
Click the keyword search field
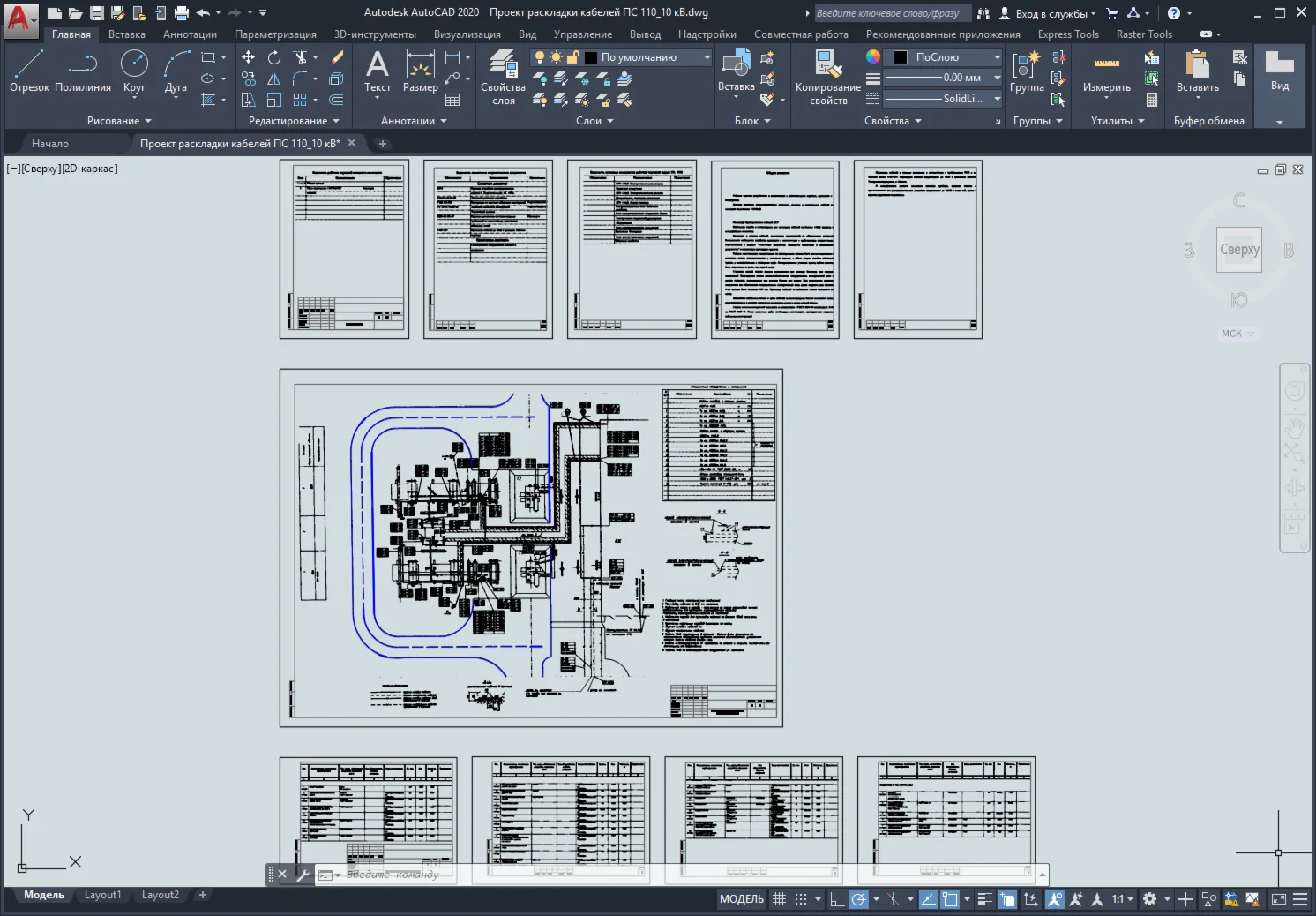(x=891, y=13)
